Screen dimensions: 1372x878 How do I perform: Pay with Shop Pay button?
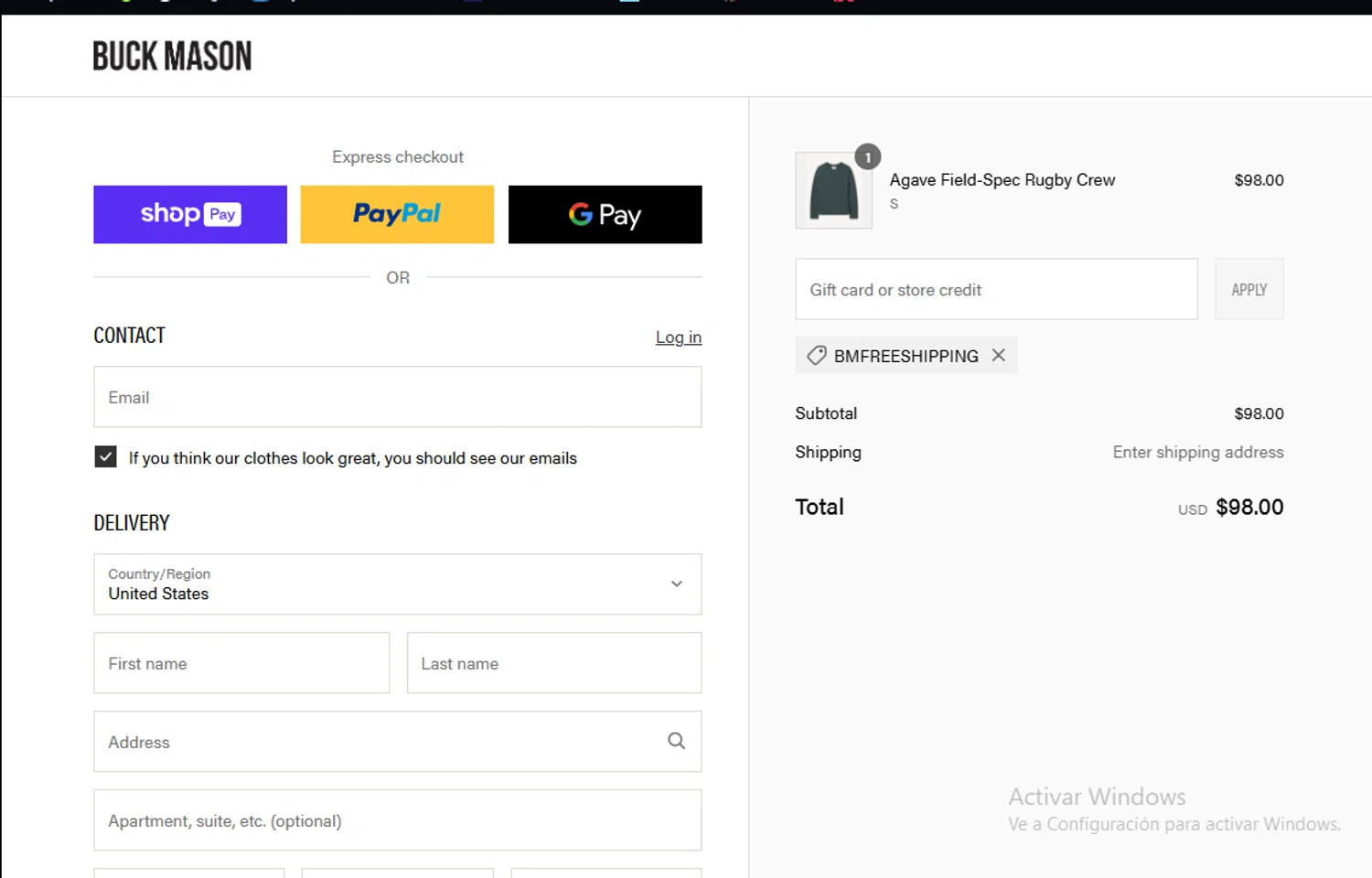[190, 214]
